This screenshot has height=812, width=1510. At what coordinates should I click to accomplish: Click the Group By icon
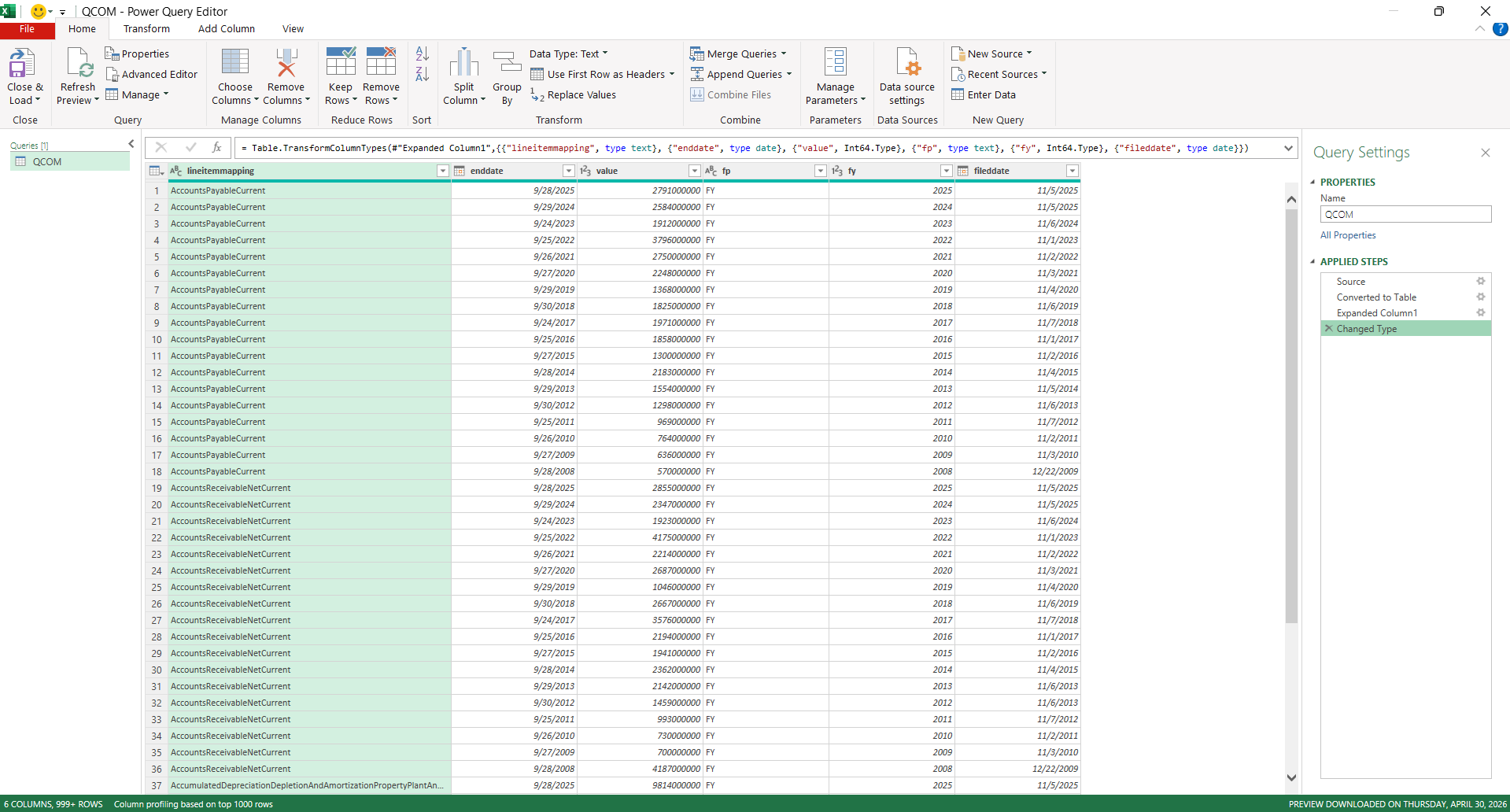pos(507,63)
